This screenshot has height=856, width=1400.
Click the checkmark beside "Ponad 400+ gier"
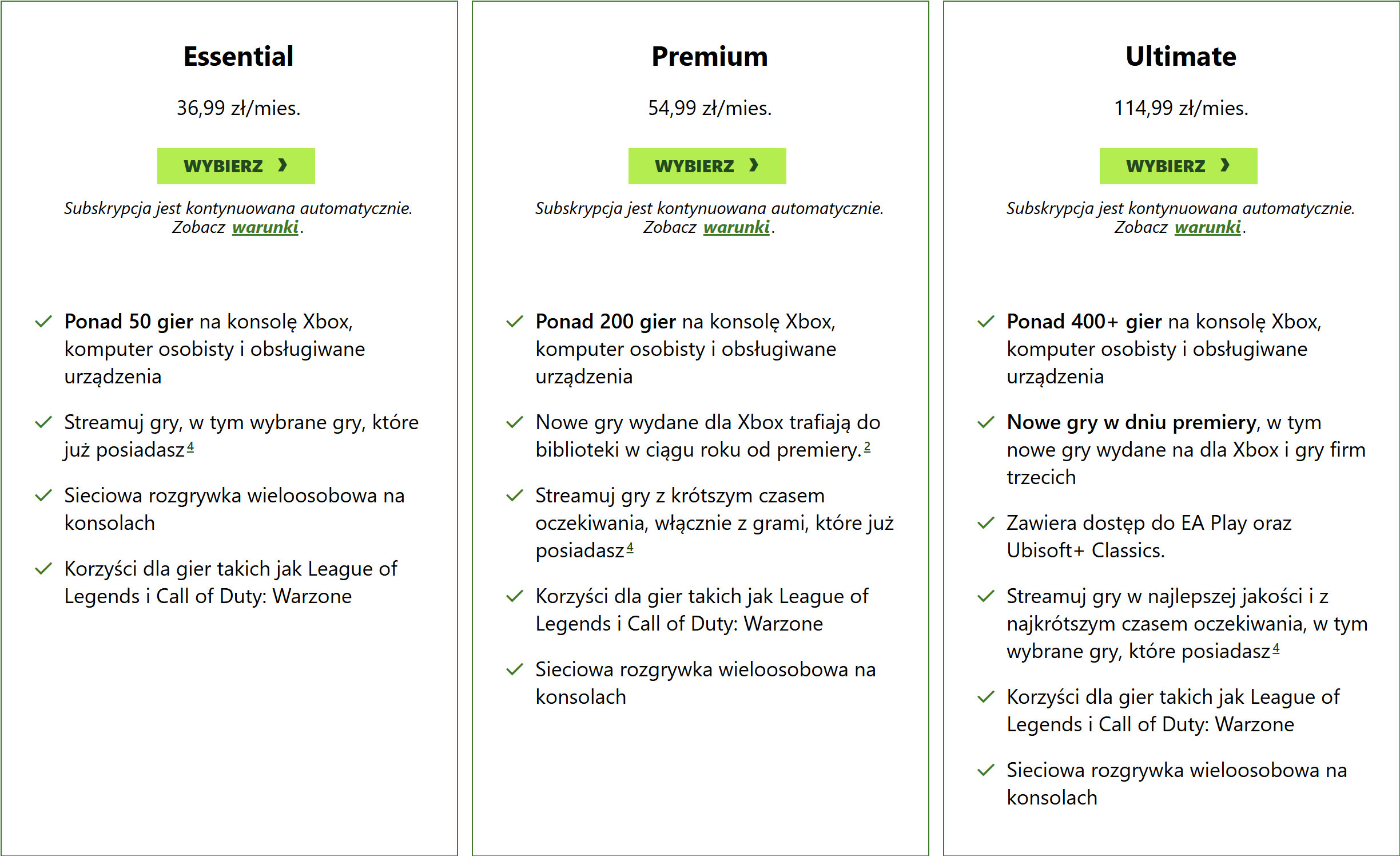click(x=986, y=322)
